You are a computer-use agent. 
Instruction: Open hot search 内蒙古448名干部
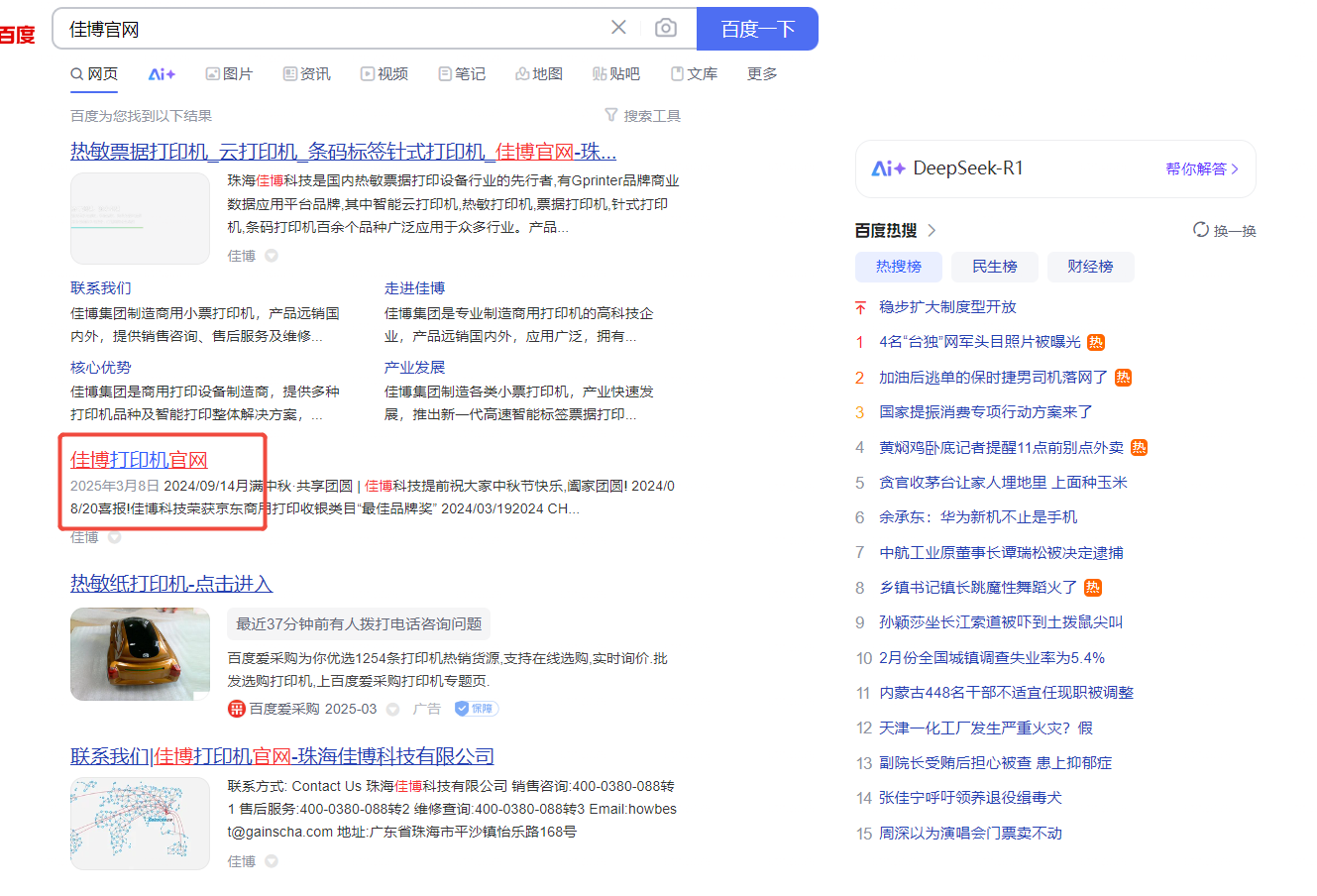click(x=1006, y=692)
